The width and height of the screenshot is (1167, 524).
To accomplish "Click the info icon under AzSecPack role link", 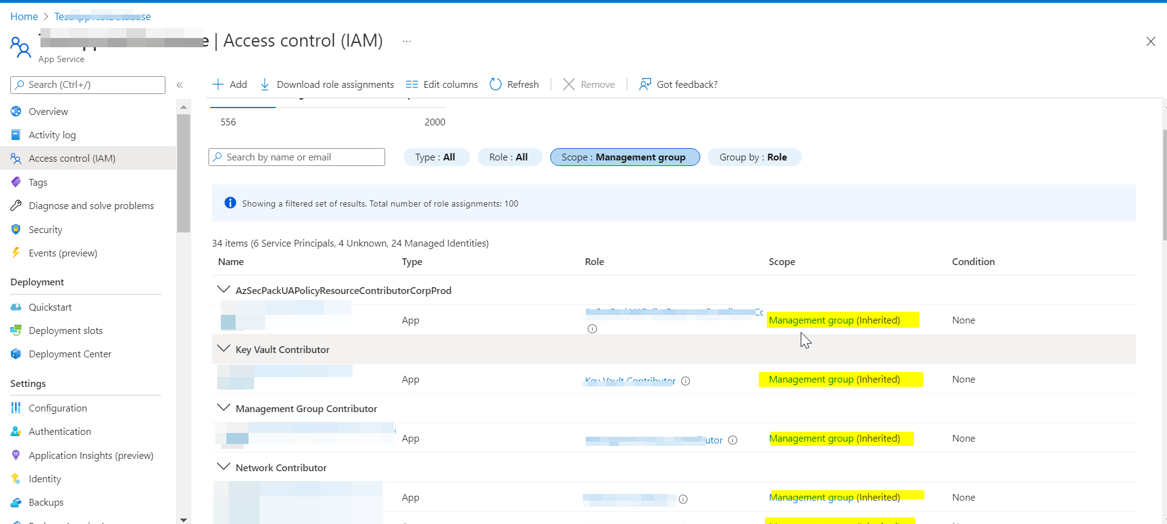I will (x=592, y=328).
